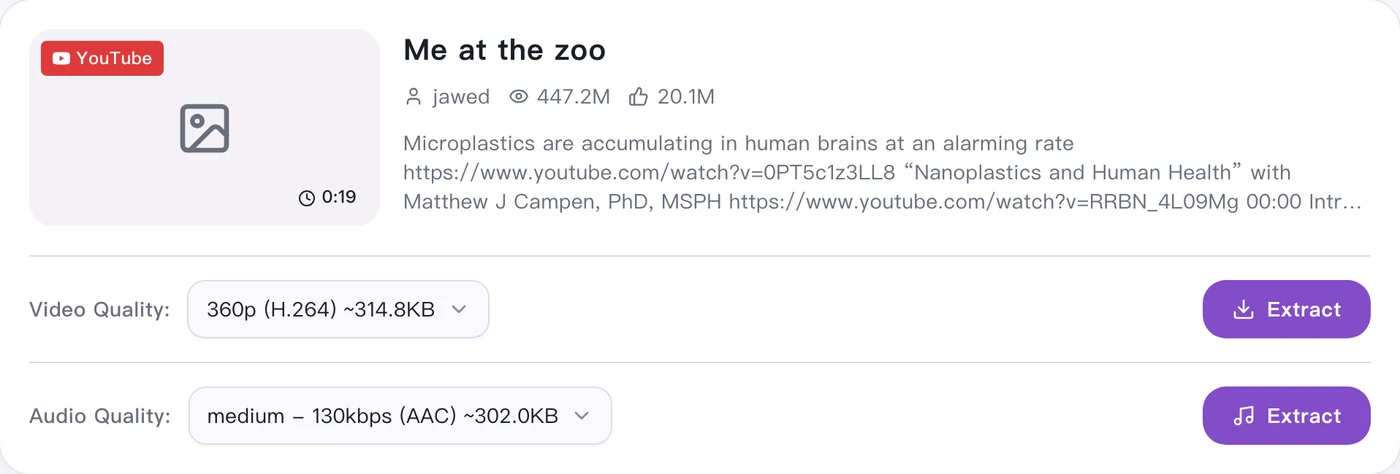Click the YouTube play logo in red badge
Image resolution: width=1400 pixels, height=474 pixels.
click(x=62, y=59)
